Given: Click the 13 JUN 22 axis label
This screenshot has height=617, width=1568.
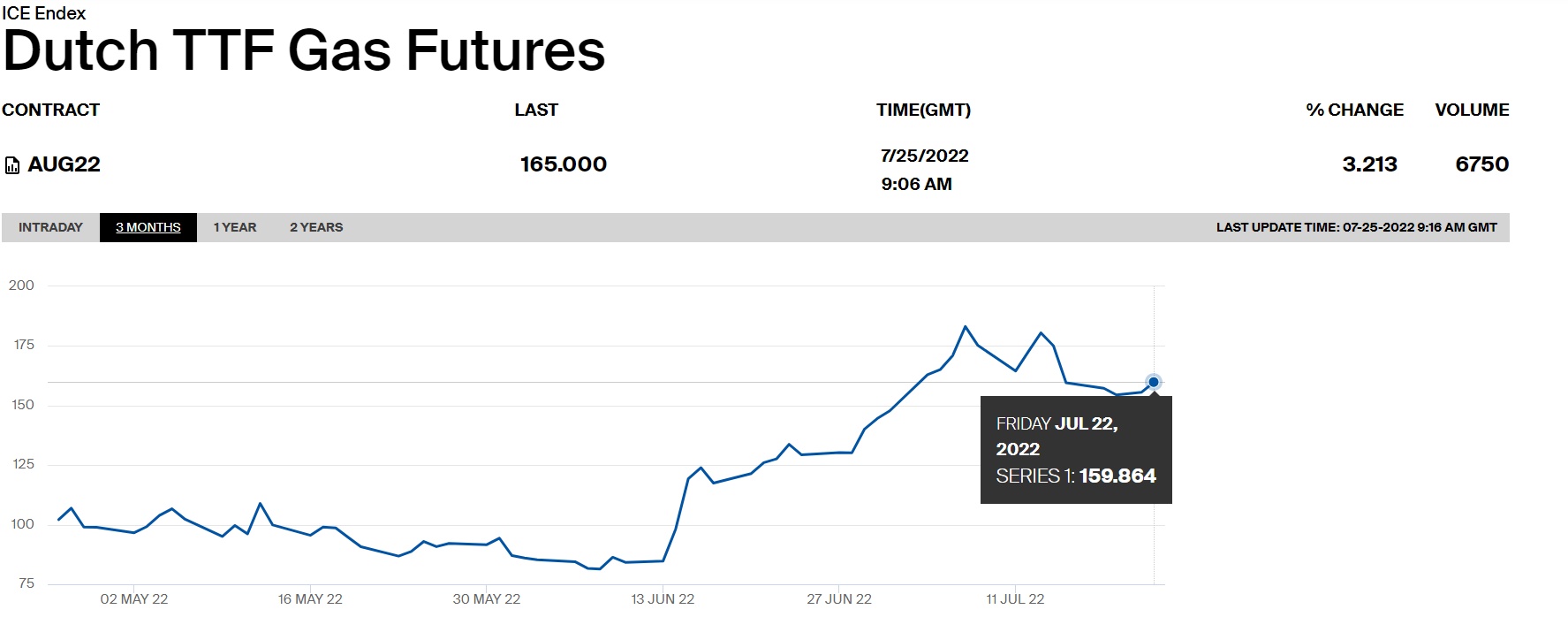Looking at the screenshot, I should (663, 599).
